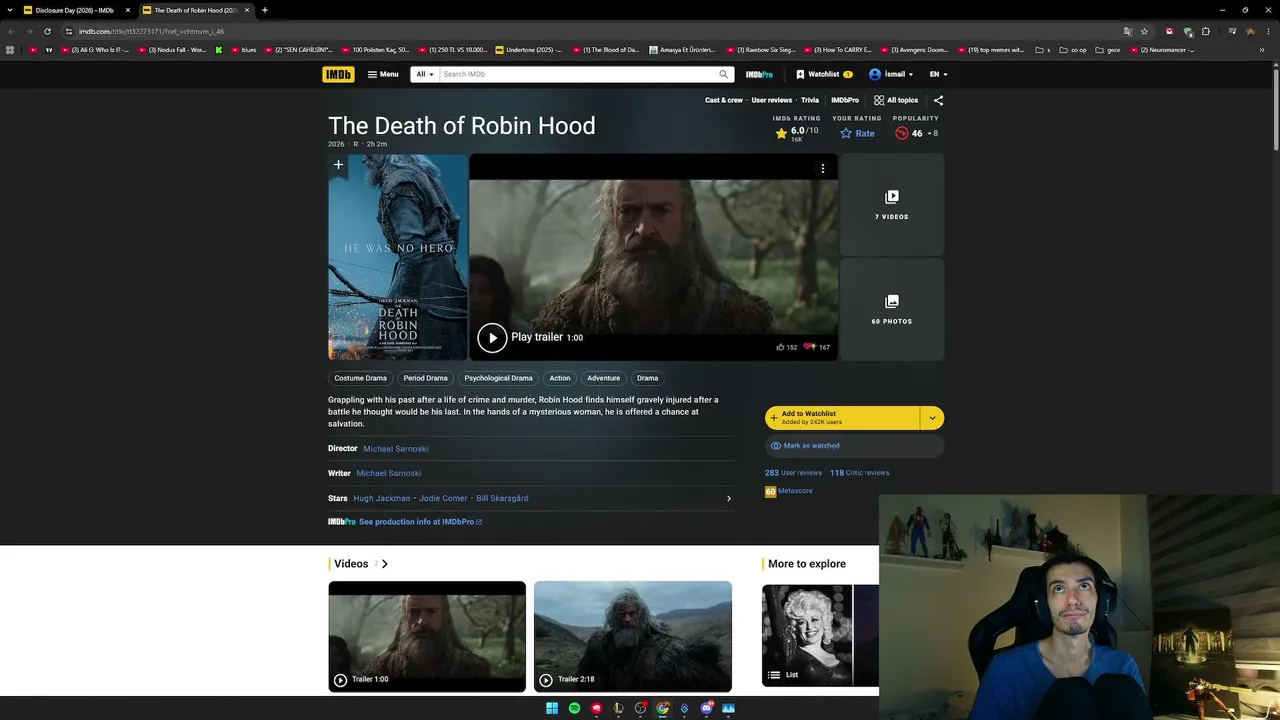Image resolution: width=1280 pixels, height=720 pixels.
Task: Open the 283 User reviews link
Action: pyautogui.click(x=793, y=473)
